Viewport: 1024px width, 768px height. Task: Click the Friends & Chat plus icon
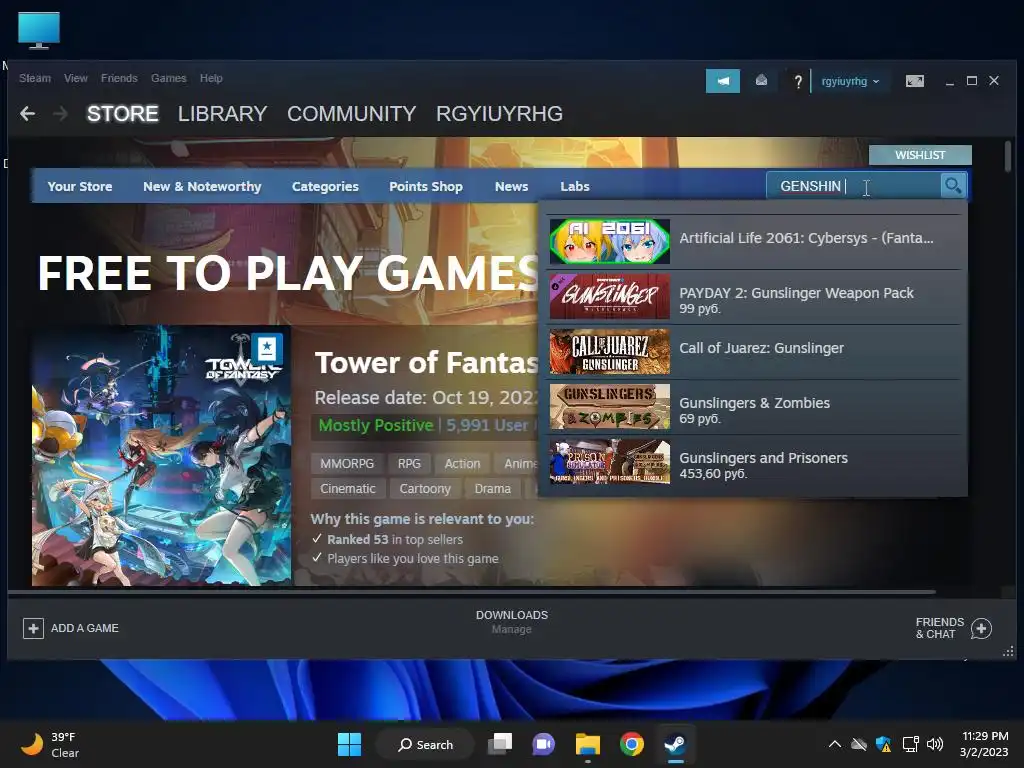tap(981, 628)
